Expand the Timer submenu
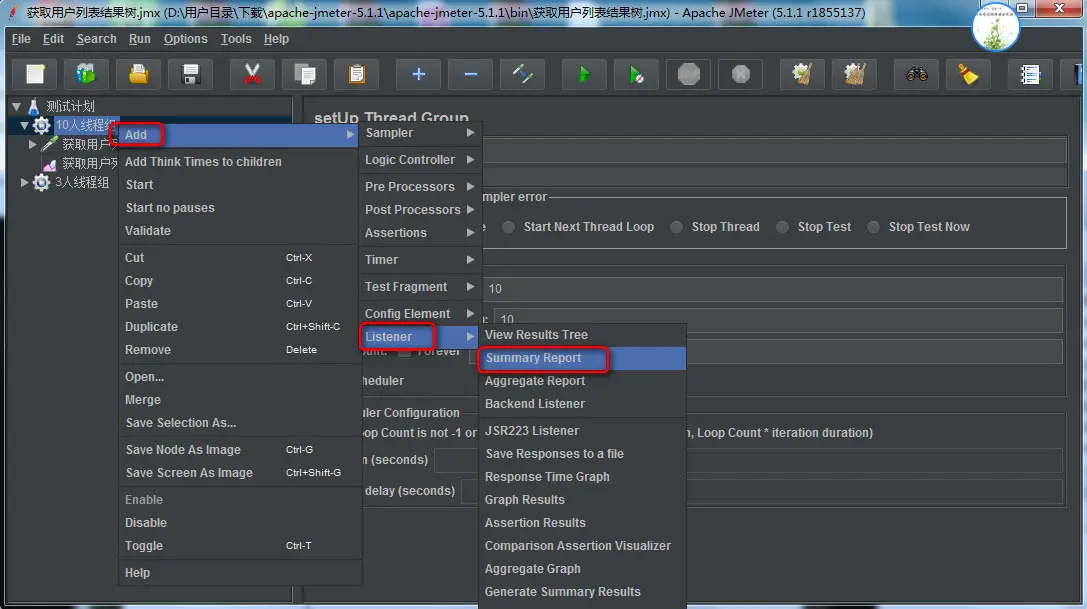This screenshot has height=609, width=1087. point(419,259)
